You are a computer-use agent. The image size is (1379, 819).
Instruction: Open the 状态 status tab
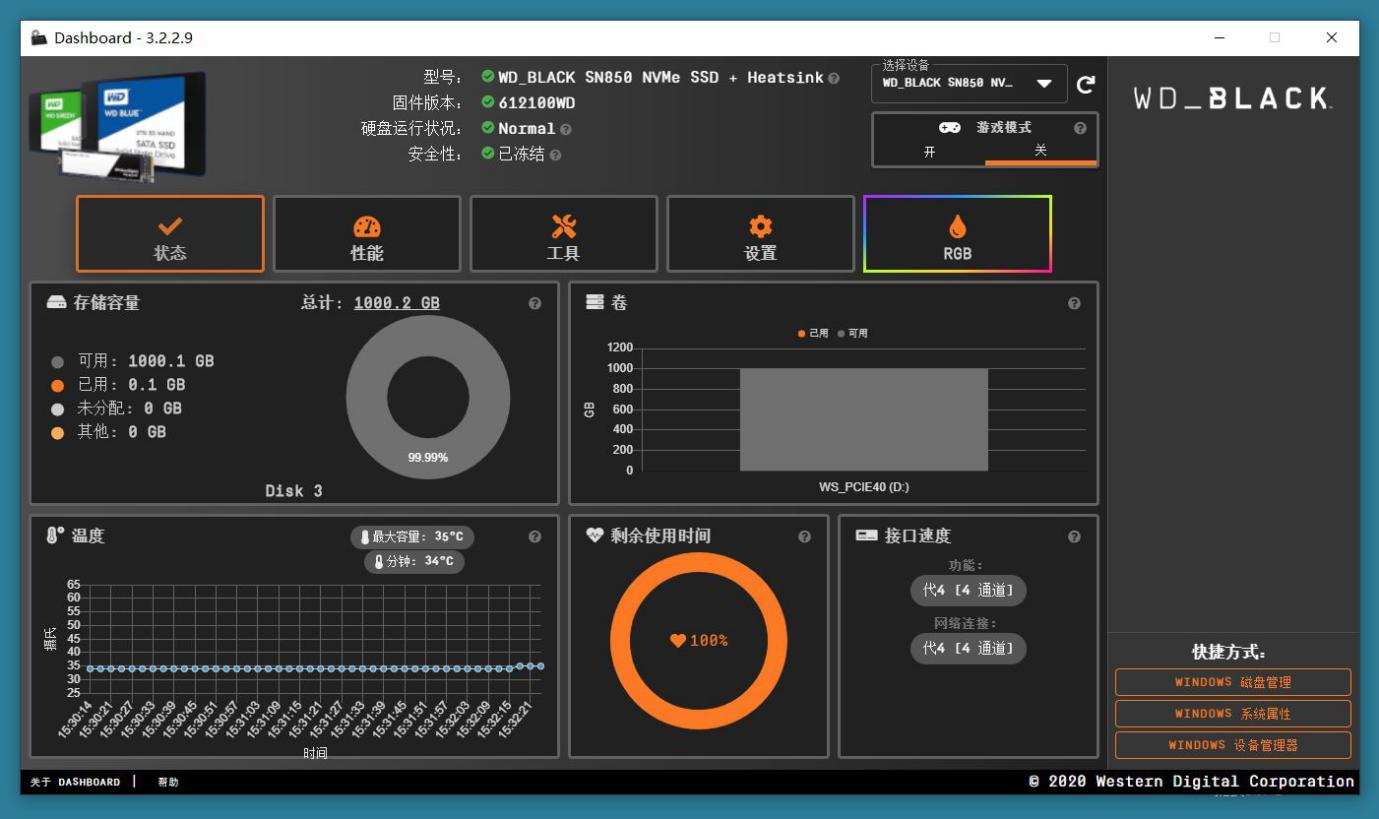170,233
